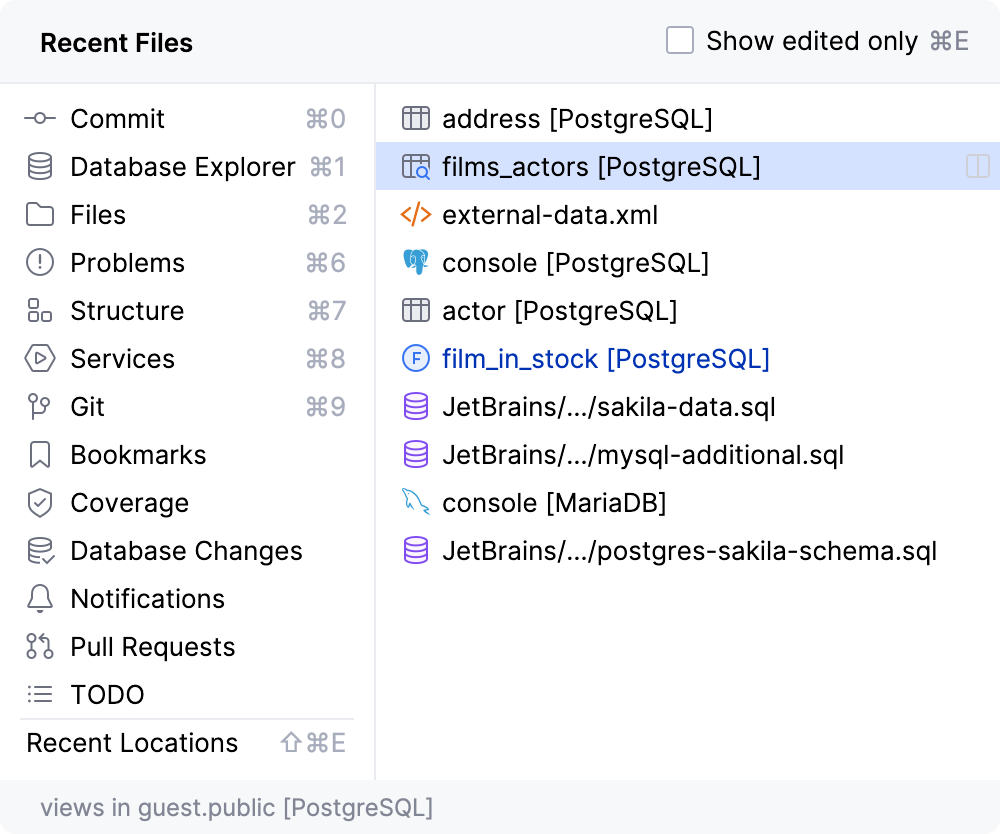1000x834 pixels.
Task: Click the Notifications bell icon
Action: pyautogui.click(x=40, y=599)
